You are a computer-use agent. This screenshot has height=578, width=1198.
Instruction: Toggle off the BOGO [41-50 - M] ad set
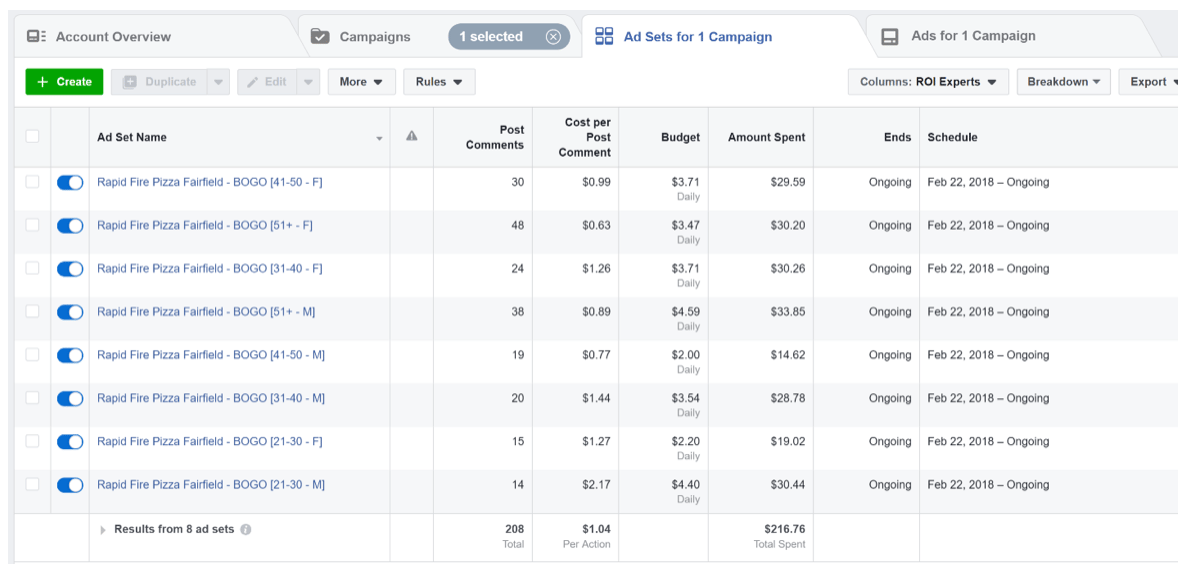70,355
